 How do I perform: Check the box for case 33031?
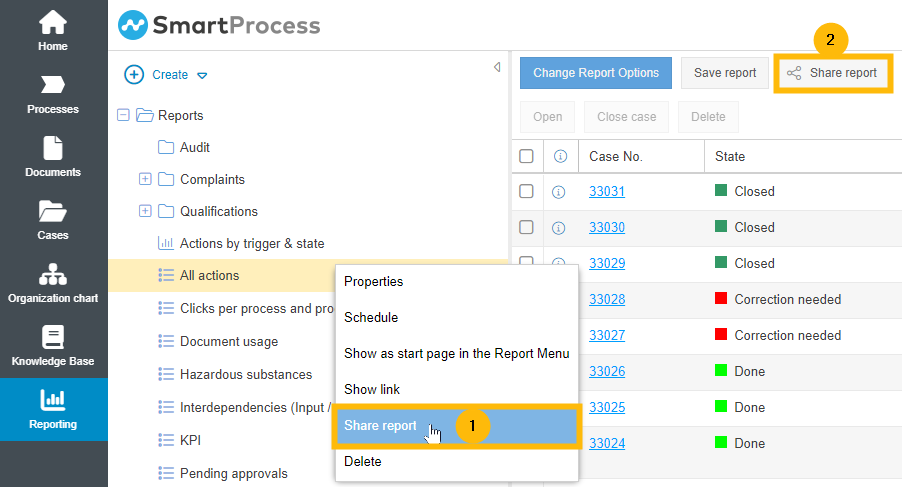pyautogui.click(x=526, y=191)
